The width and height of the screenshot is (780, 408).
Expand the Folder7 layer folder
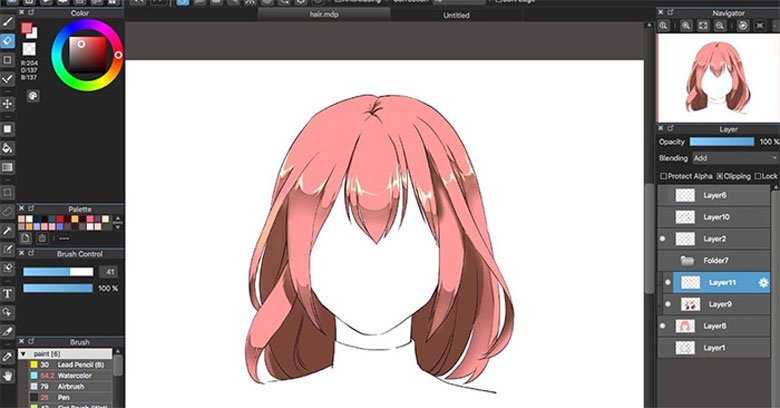tap(686, 261)
